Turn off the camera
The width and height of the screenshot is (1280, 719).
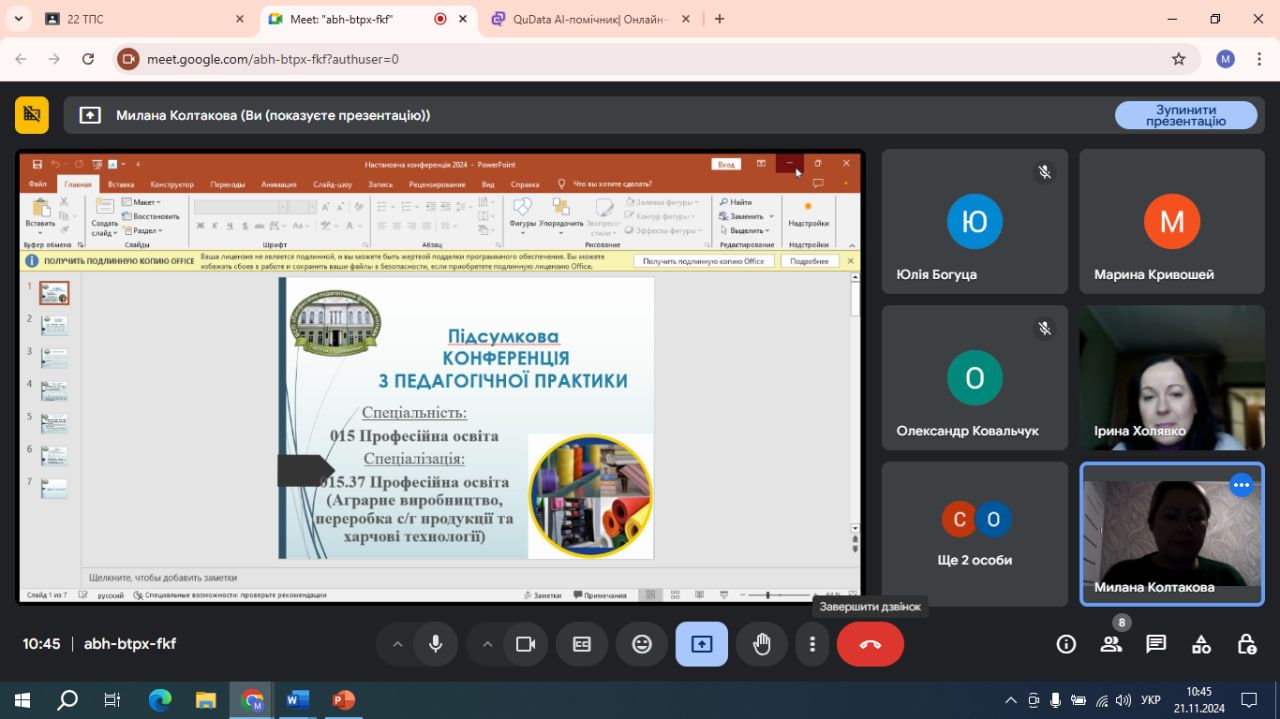click(525, 644)
